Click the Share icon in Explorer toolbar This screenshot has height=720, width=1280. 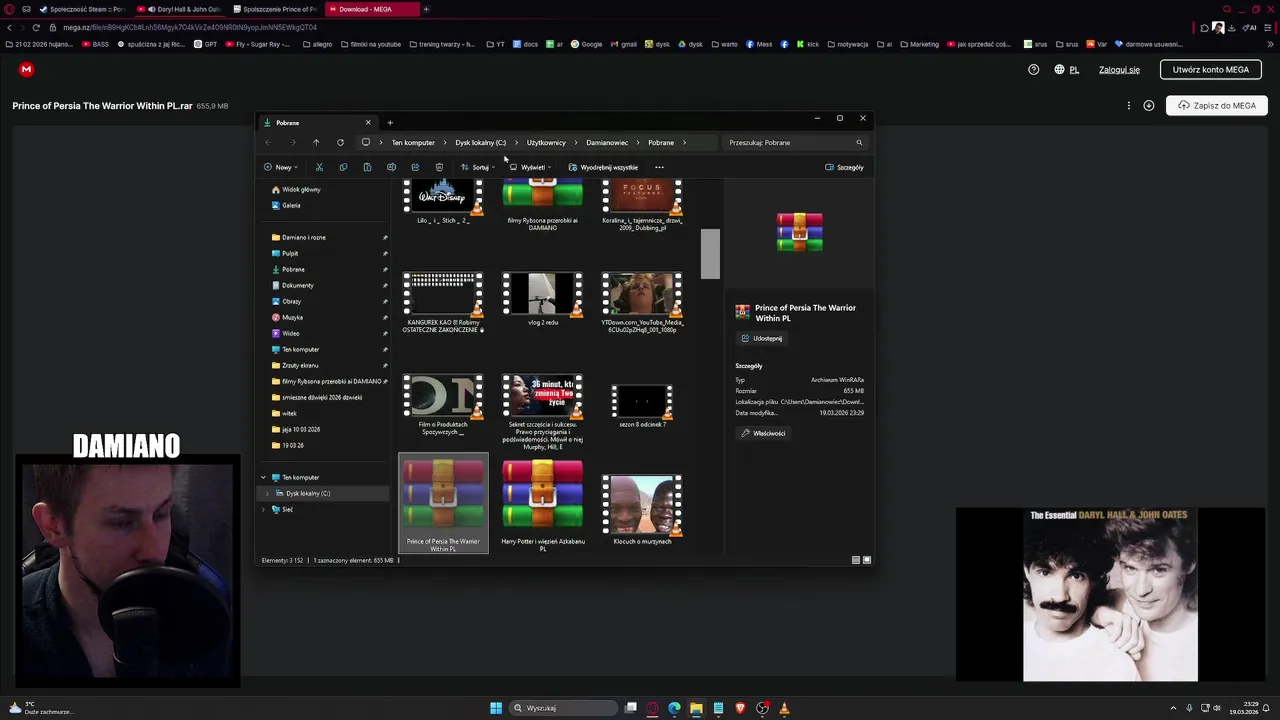415,167
